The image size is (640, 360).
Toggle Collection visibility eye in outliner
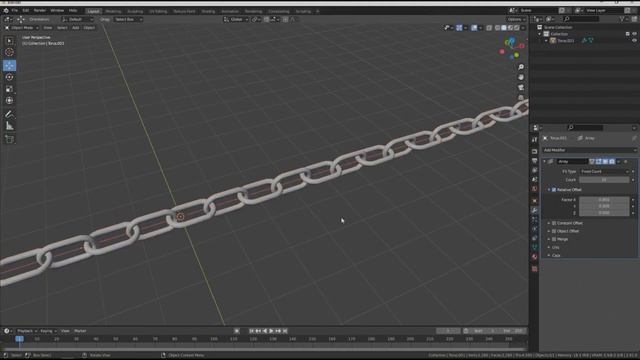pos(634,34)
